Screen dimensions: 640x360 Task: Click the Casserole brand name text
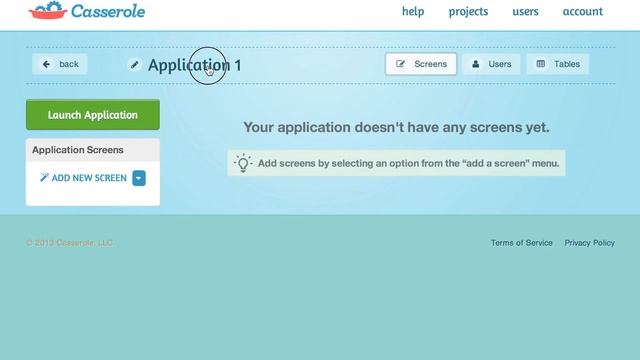coord(108,11)
